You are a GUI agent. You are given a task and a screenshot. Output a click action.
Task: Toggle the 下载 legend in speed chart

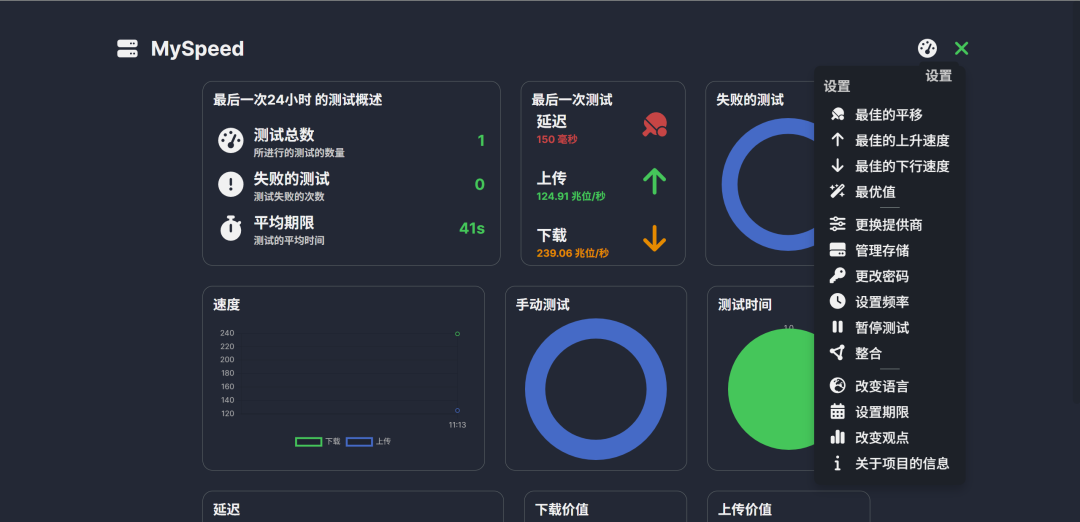[318, 441]
